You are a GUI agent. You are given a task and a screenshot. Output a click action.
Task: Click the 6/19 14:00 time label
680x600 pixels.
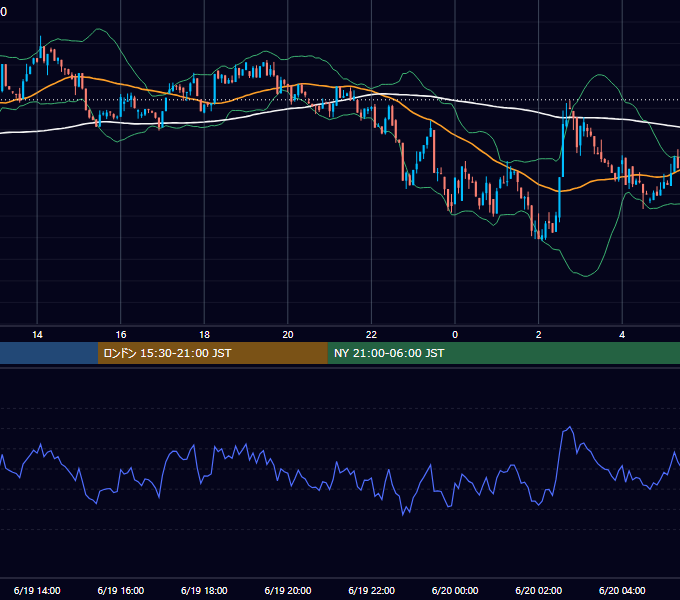(37, 590)
